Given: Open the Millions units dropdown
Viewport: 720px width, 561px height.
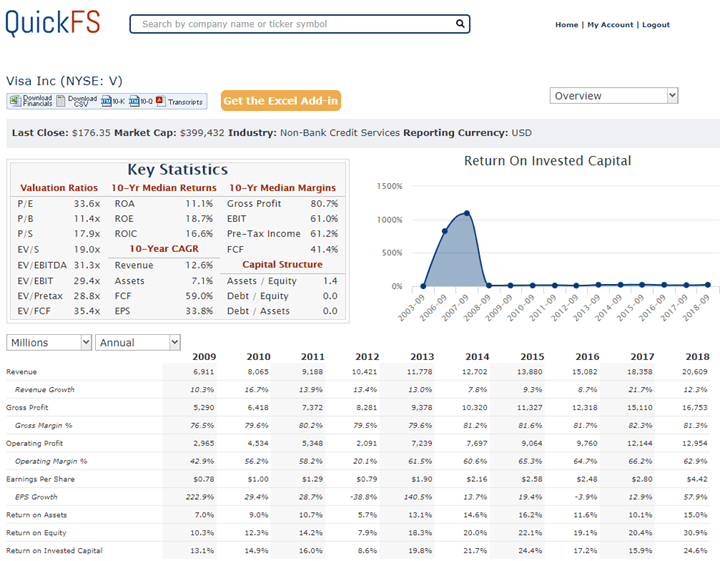Looking at the screenshot, I should pos(49,342).
